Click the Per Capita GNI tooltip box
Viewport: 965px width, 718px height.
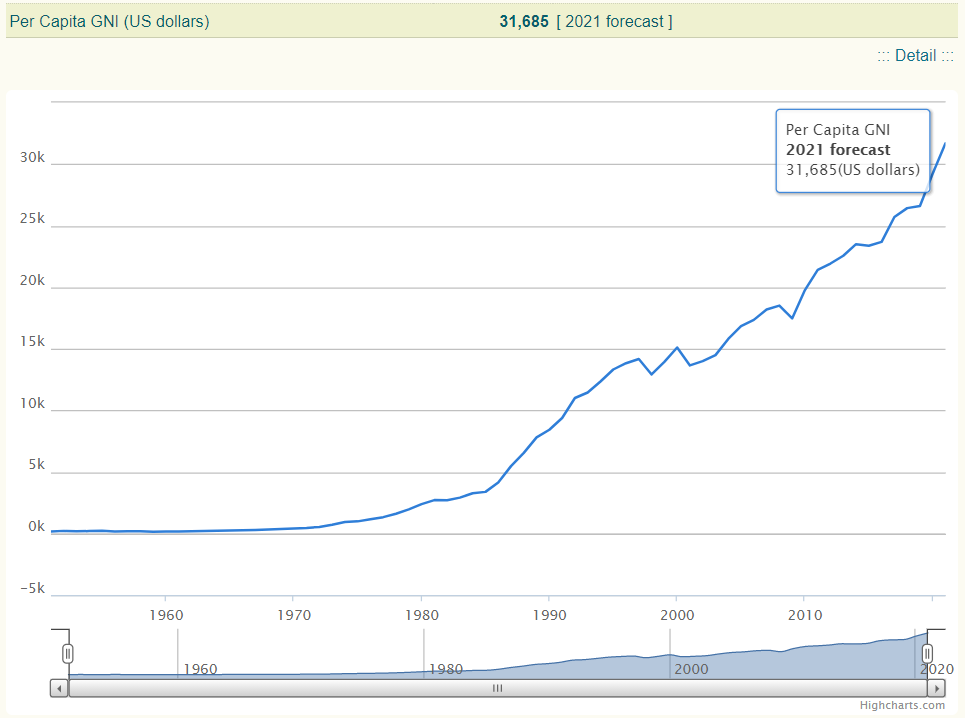pyautogui.click(x=852, y=150)
